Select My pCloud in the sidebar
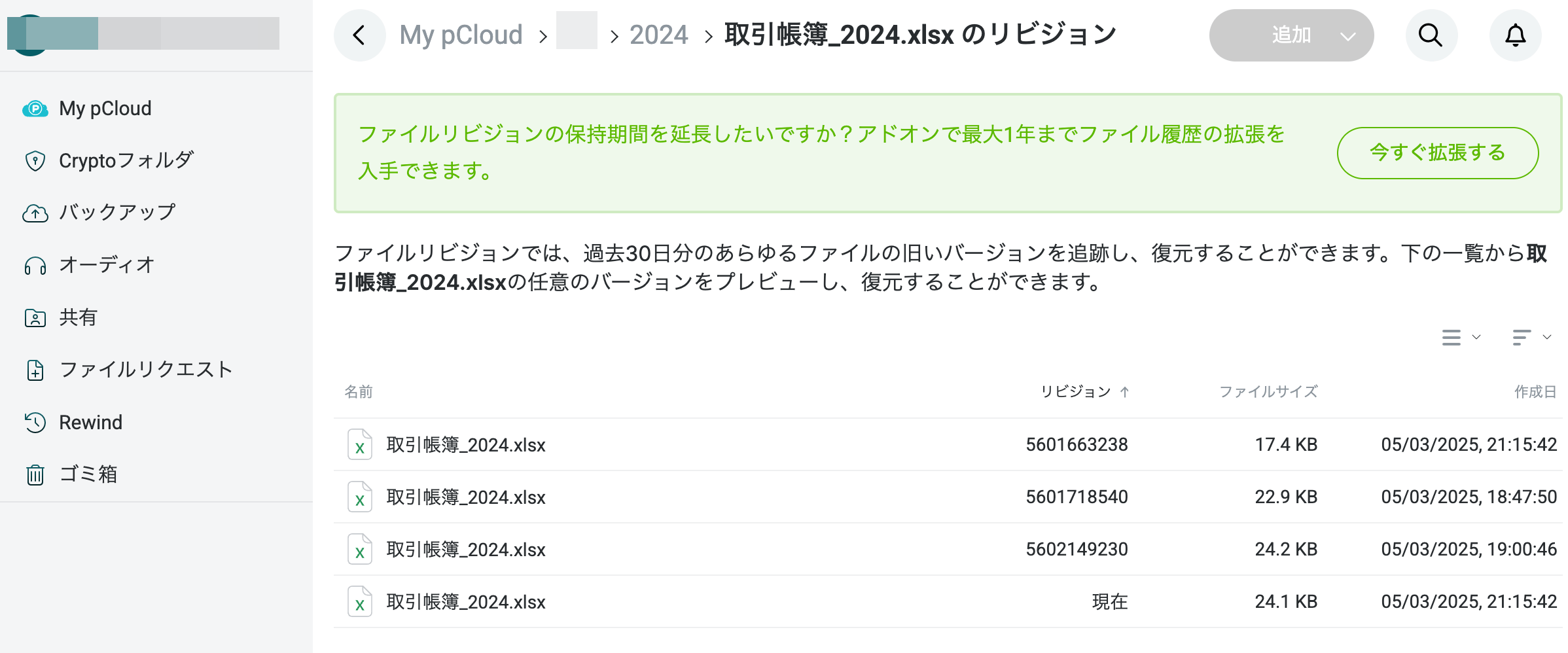The height and width of the screenshot is (653, 1568). [x=105, y=109]
